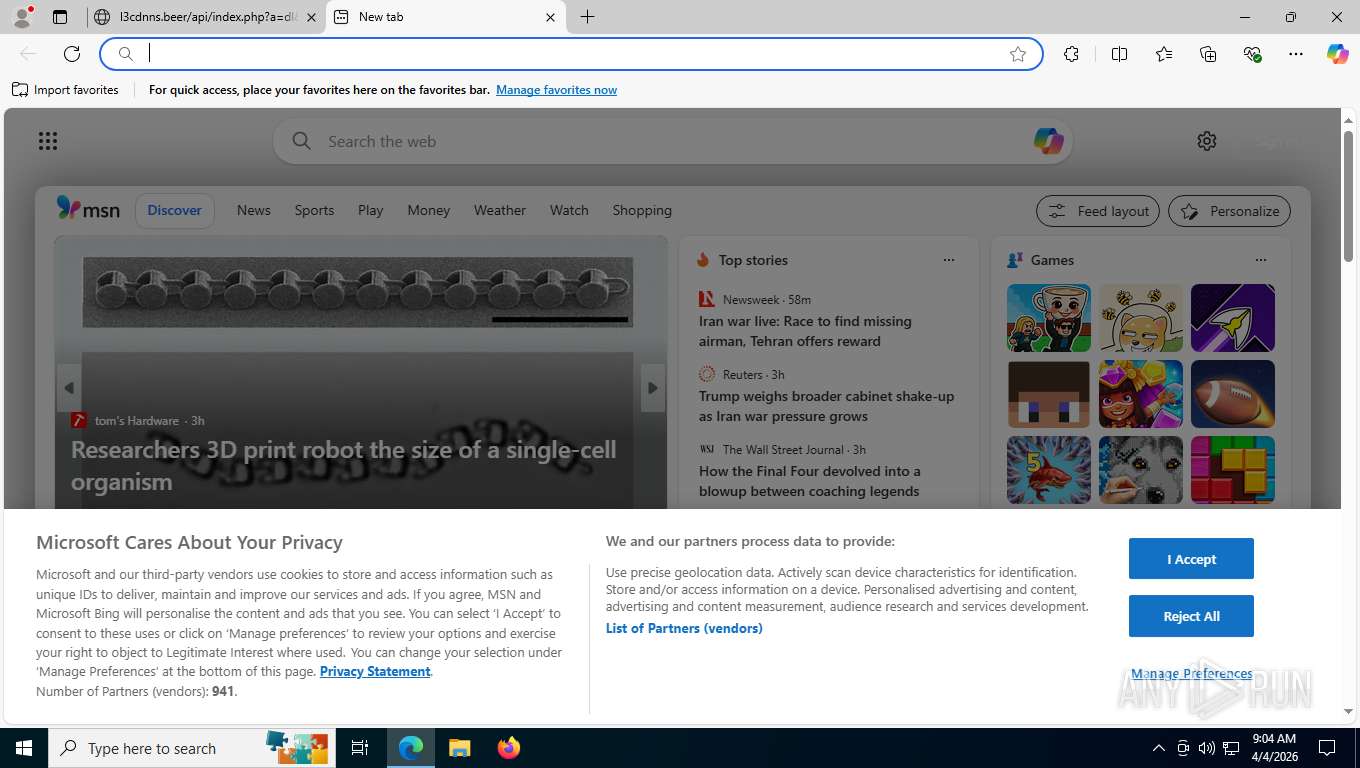Click the Feed layout button
The width and height of the screenshot is (1360, 768).
click(x=1098, y=211)
